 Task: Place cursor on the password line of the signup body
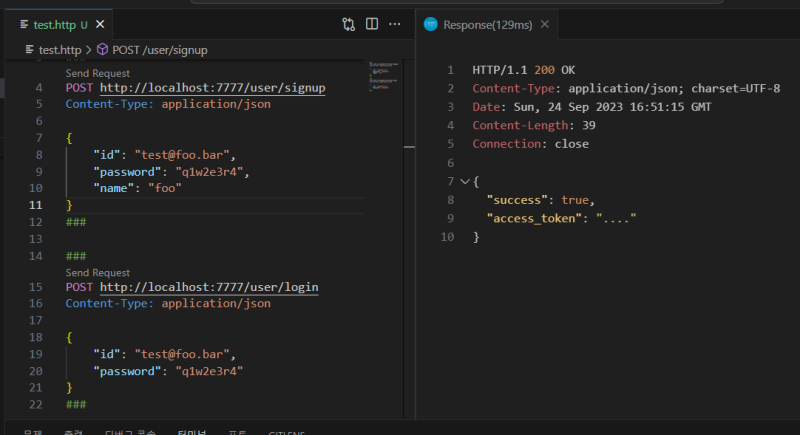[x=170, y=171]
